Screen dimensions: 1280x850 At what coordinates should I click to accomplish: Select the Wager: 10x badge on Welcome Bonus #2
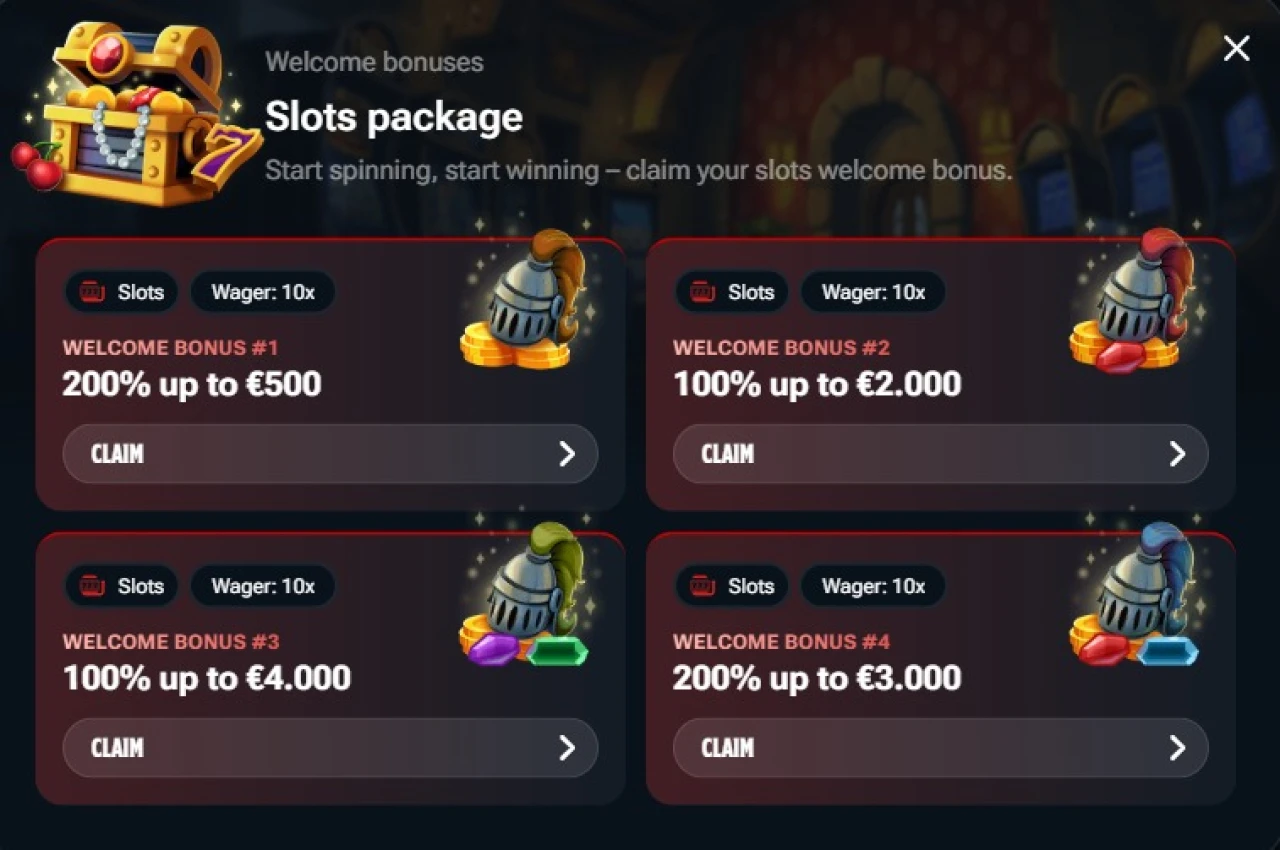pyautogui.click(x=872, y=292)
